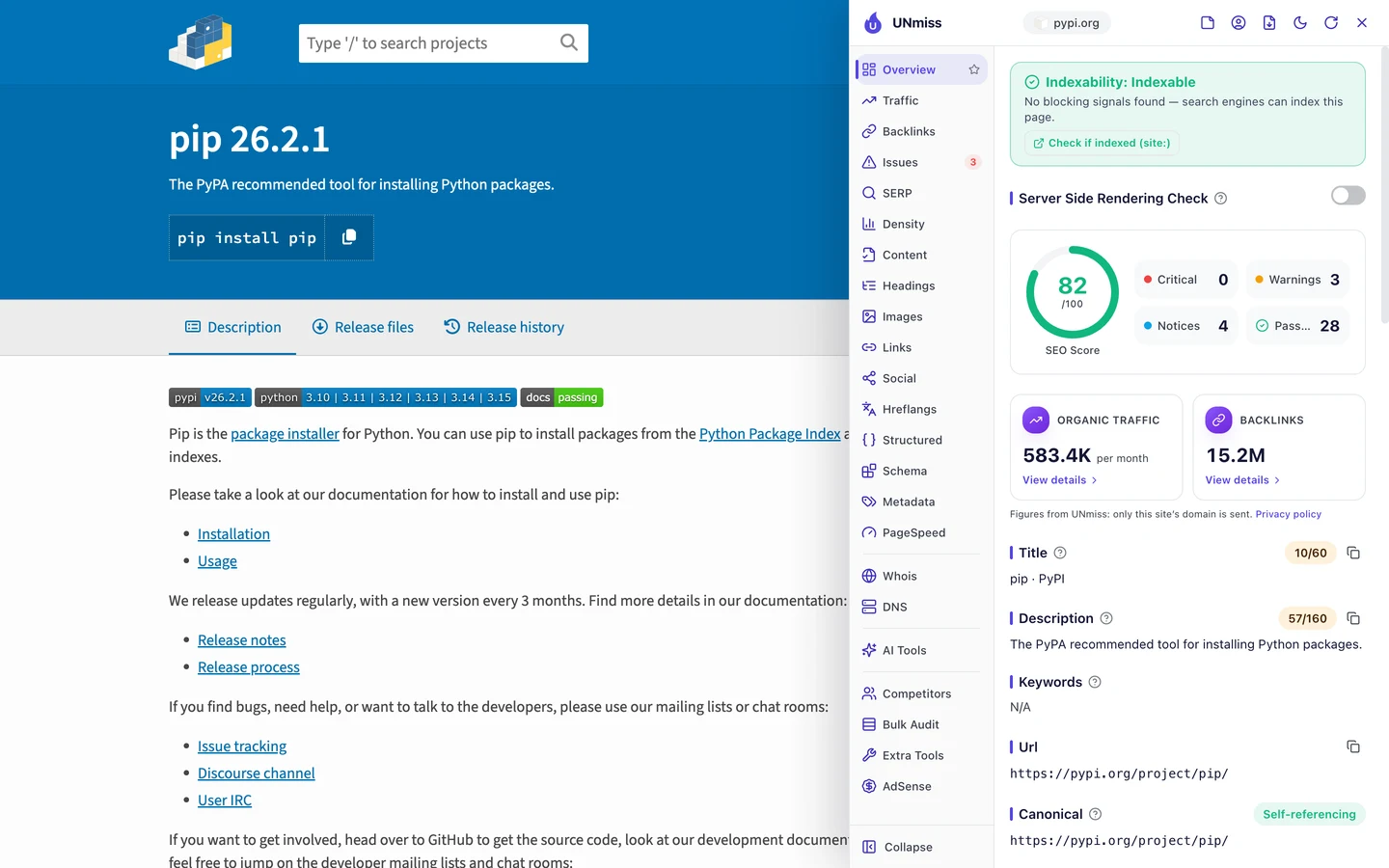1389x868 pixels.
Task: Open the Traffic section in sidebar
Action: [921, 100]
